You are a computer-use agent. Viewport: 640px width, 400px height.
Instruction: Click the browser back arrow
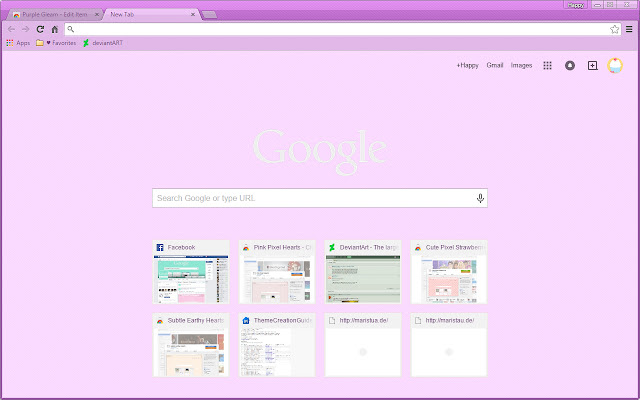coord(11,29)
